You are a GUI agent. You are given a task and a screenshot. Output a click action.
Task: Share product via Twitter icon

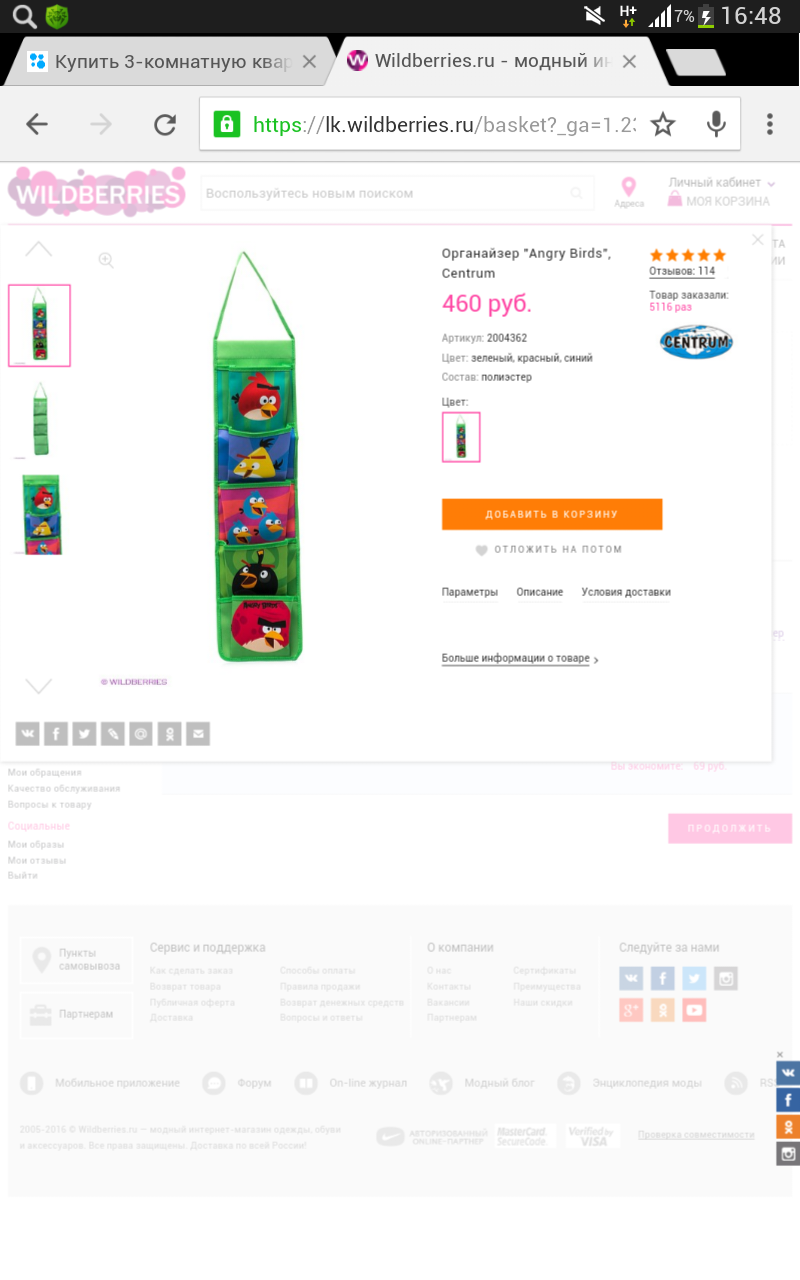[85, 734]
